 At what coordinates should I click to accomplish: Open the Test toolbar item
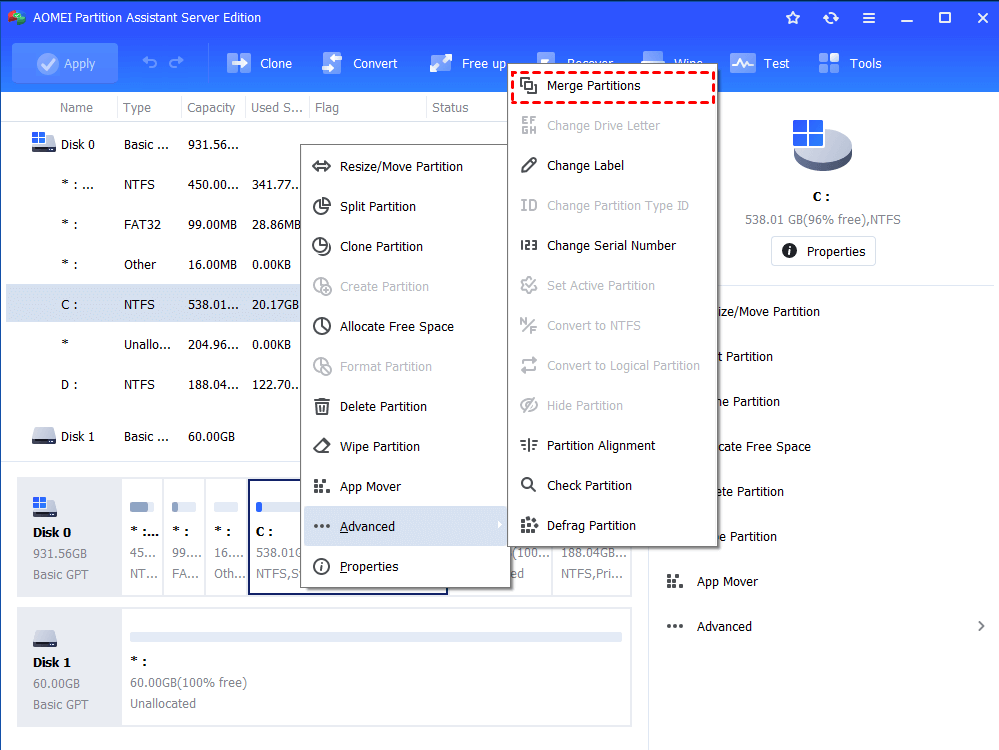[x=759, y=63]
